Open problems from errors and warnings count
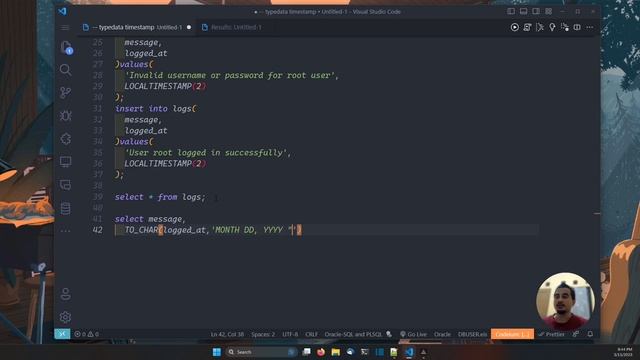The image size is (640, 360). click(87, 334)
